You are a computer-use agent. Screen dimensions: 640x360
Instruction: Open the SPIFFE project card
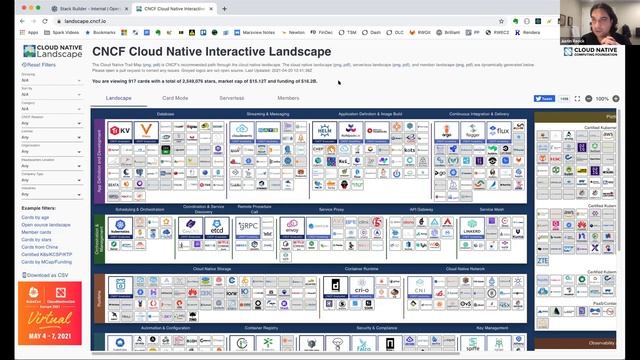pyautogui.click(x=473, y=343)
